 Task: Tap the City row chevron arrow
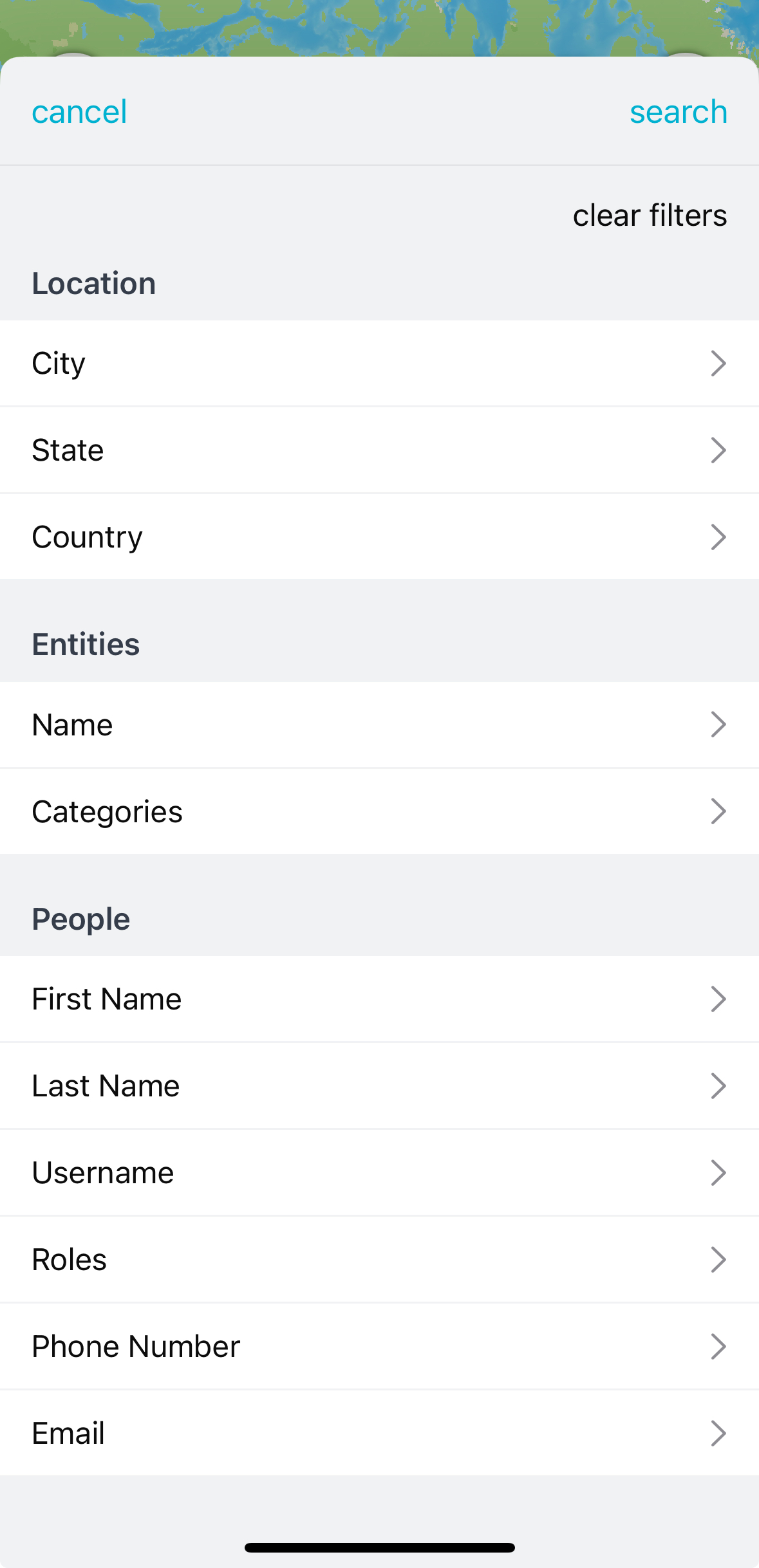[718, 364]
